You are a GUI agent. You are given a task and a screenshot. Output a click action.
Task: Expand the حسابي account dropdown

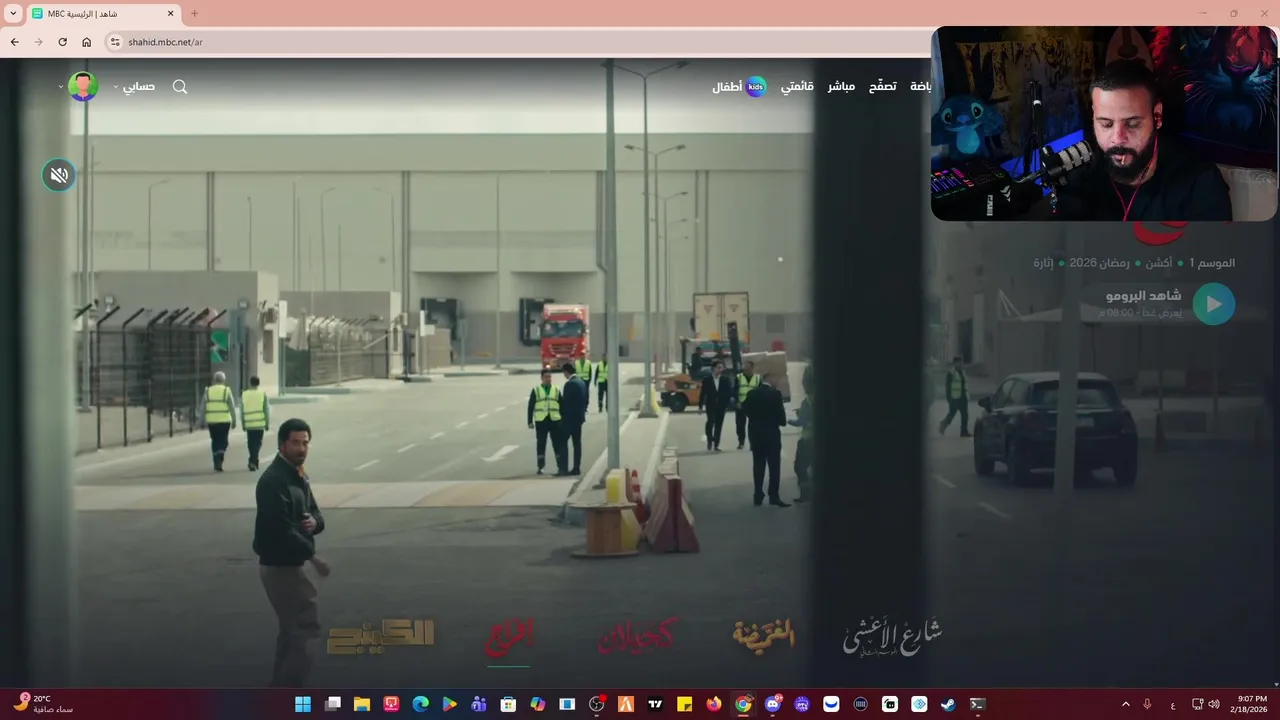pos(134,87)
